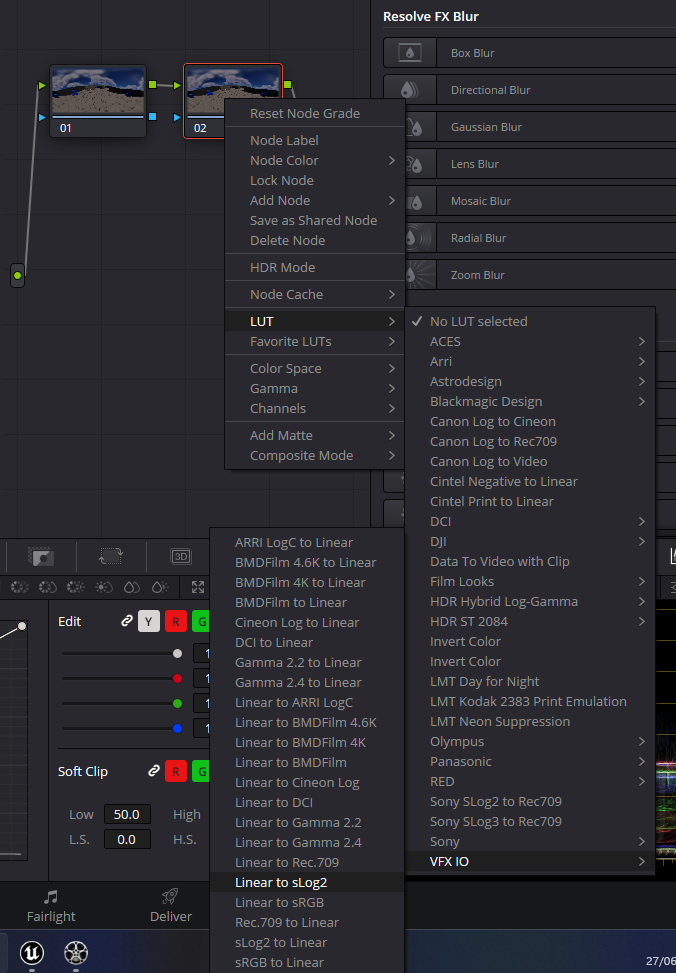
Task: Switch to Hue vs Sat curve
Action: tap(48, 586)
